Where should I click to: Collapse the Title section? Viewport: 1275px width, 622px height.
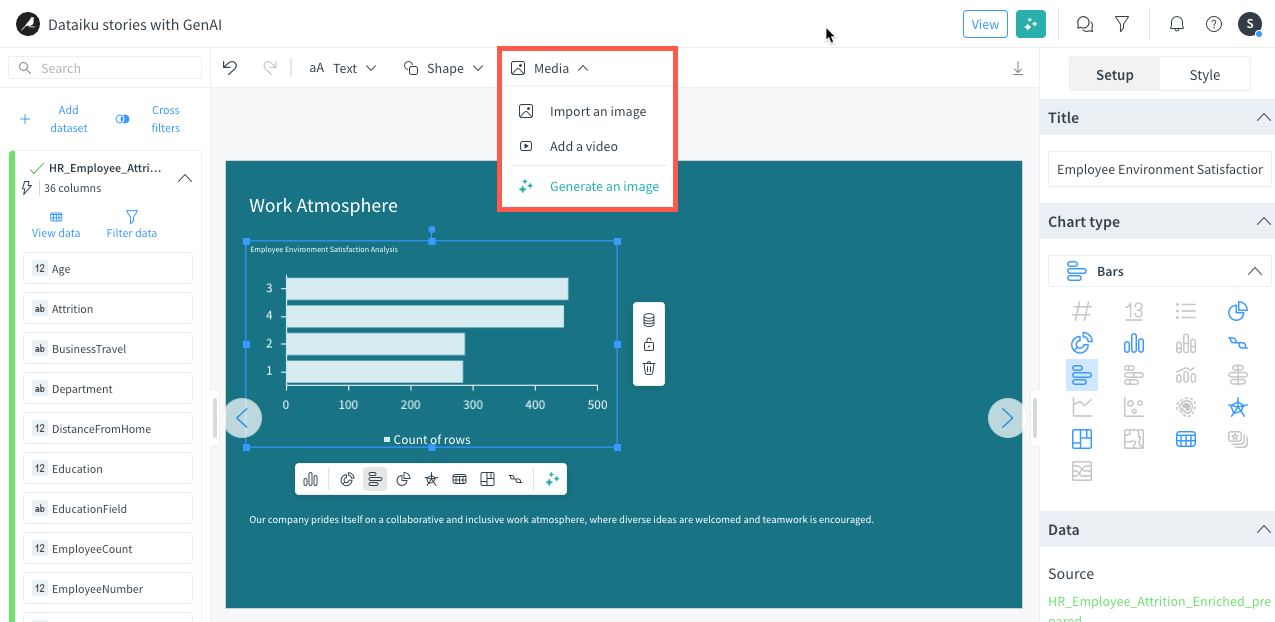point(1262,117)
